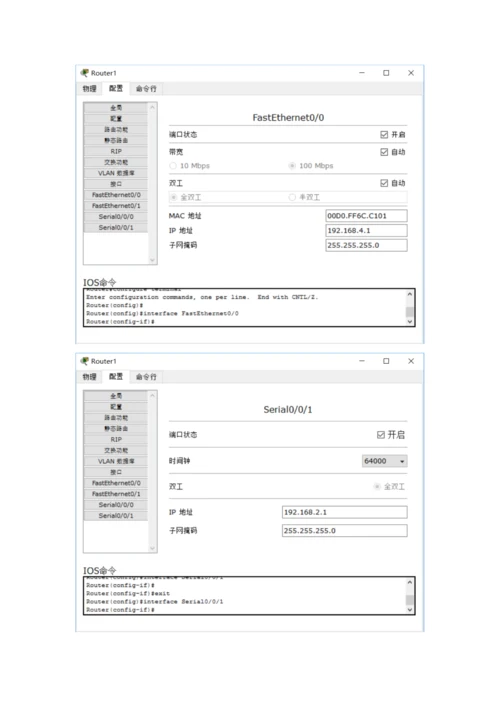Toggle 开启 port status checkbox for FastEthernet0/0

[384, 134]
